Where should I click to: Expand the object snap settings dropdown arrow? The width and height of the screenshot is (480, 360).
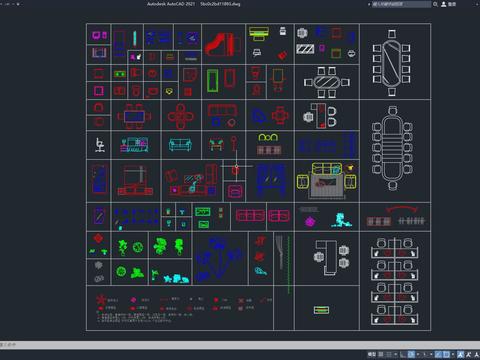click(x=453, y=354)
